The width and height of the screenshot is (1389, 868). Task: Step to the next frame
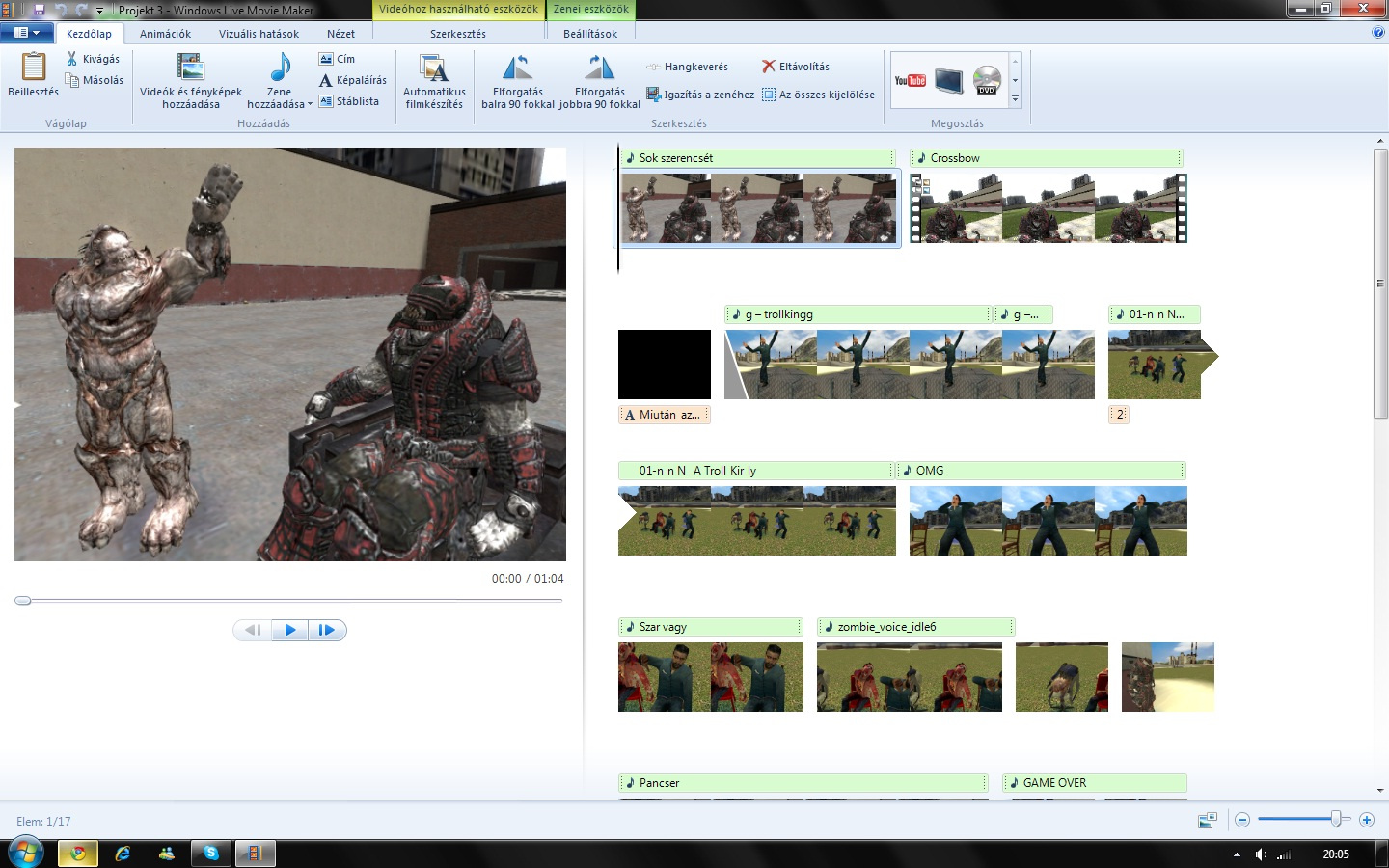[x=327, y=630]
